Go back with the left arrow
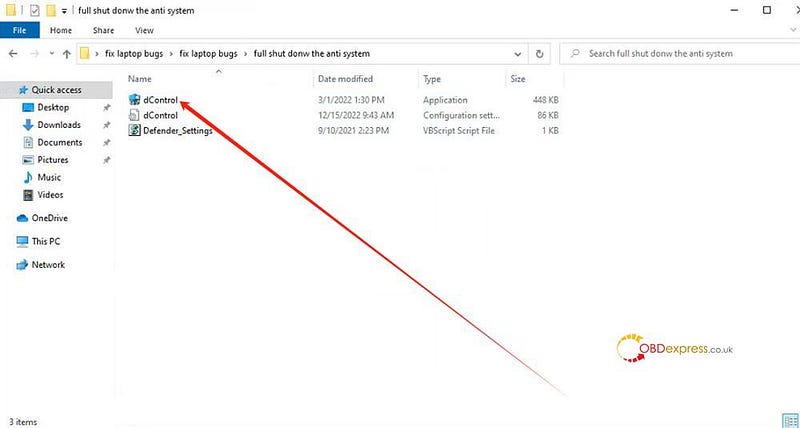800x428 pixels. coord(13,54)
